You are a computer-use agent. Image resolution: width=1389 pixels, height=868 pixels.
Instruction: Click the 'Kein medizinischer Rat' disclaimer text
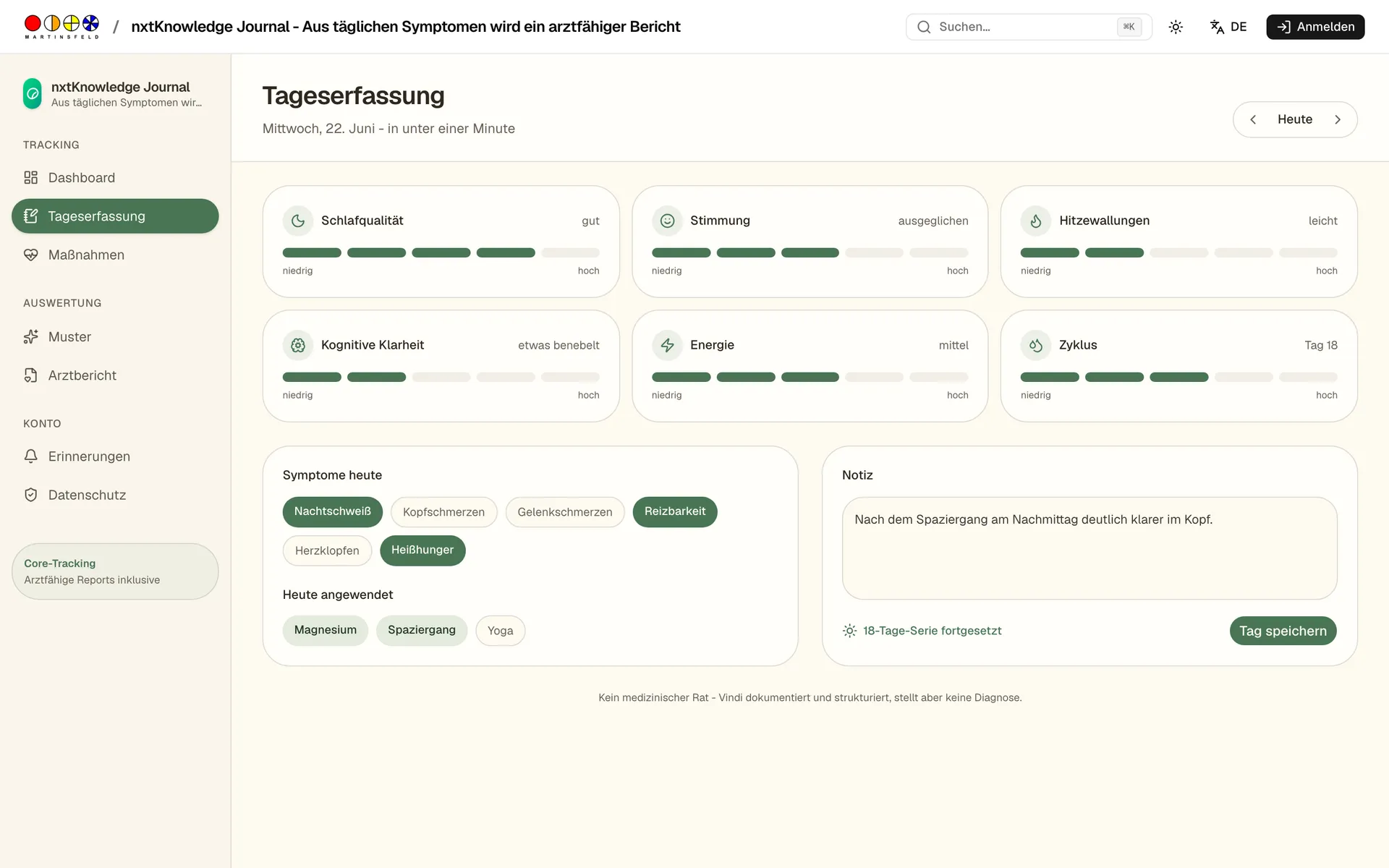(810, 697)
